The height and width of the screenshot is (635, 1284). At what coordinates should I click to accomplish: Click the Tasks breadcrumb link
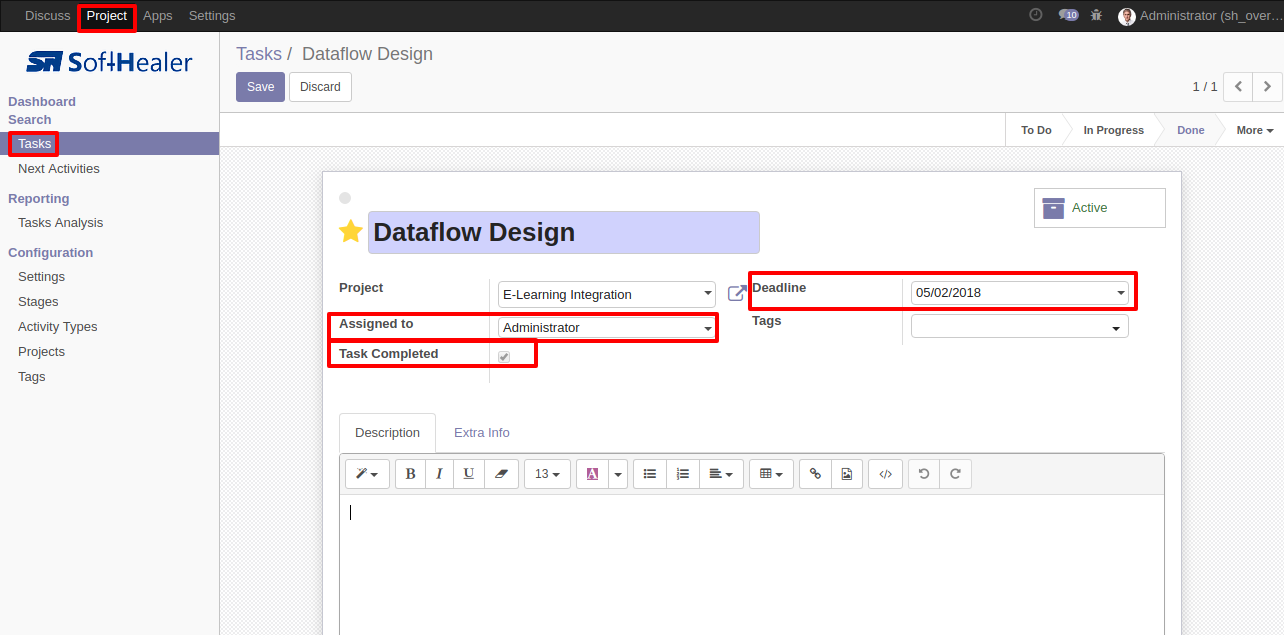point(259,54)
